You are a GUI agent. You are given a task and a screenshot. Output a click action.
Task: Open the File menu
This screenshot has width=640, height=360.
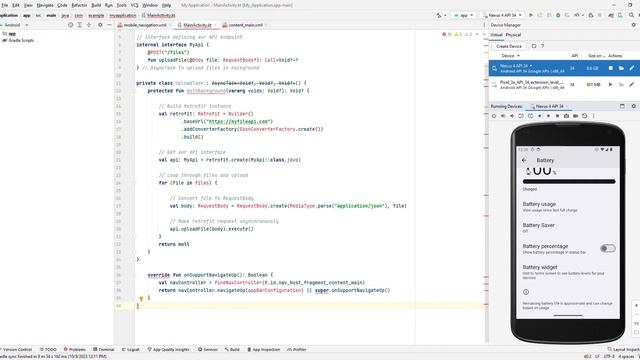coord(5,5)
